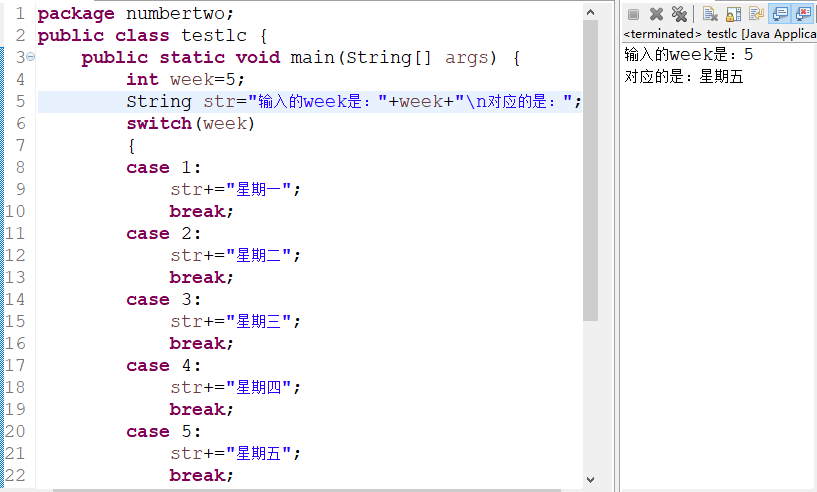Click the editor's scroll-down arrow
This screenshot has height=492, width=817.
pos(590,479)
